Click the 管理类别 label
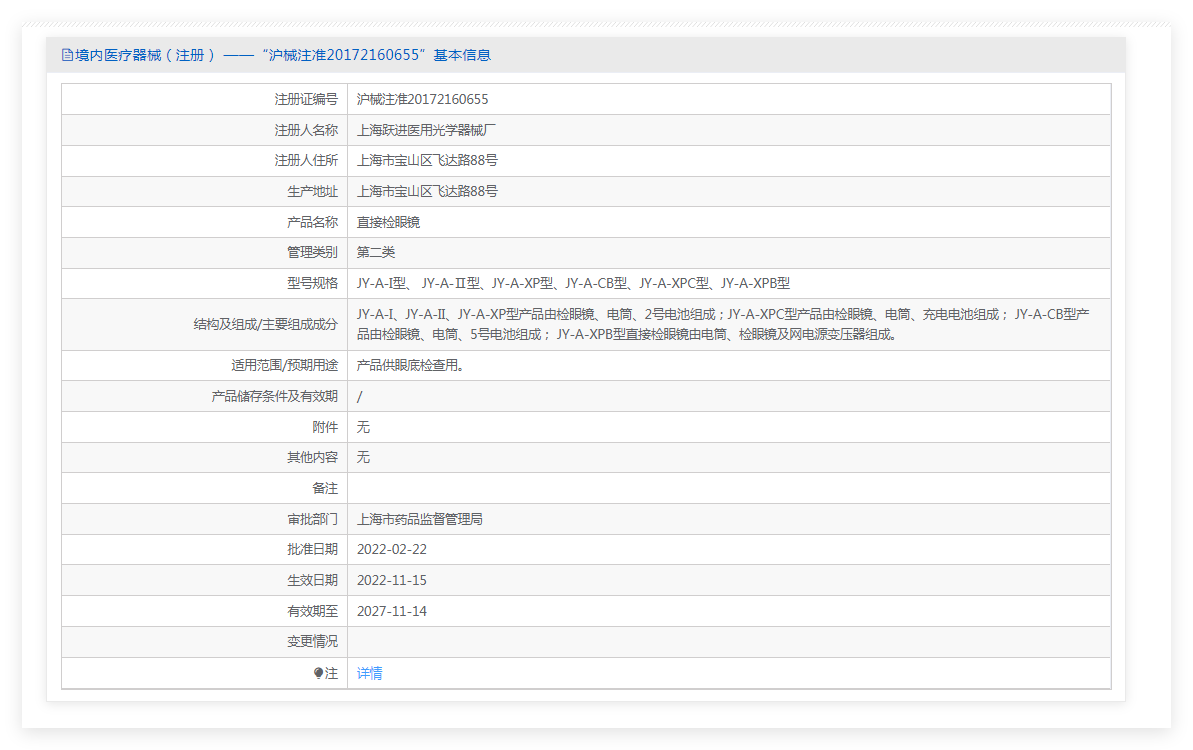The height and width of the screenshot is (750, 1193). [x=312, y=253]
